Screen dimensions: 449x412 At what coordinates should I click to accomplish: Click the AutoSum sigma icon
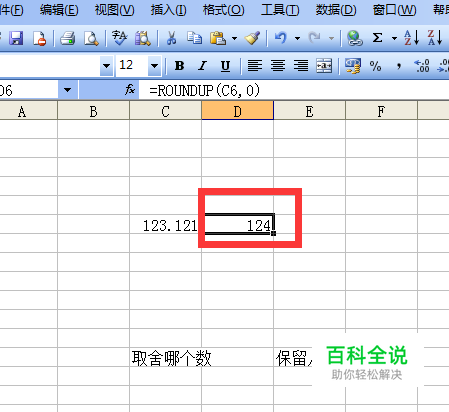click(x=377, y=38)
